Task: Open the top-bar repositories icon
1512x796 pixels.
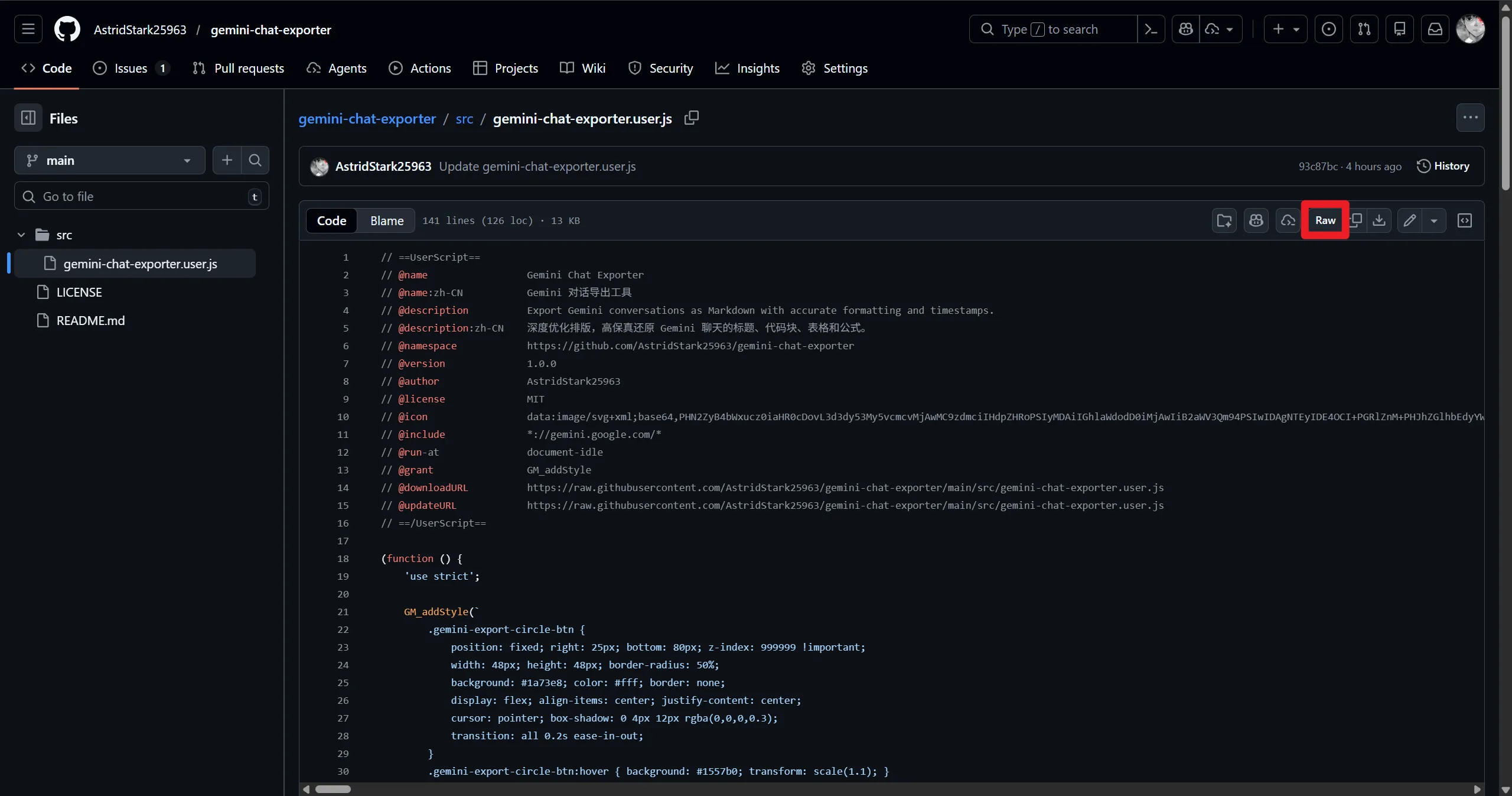Action: (x=1399, y=29)
